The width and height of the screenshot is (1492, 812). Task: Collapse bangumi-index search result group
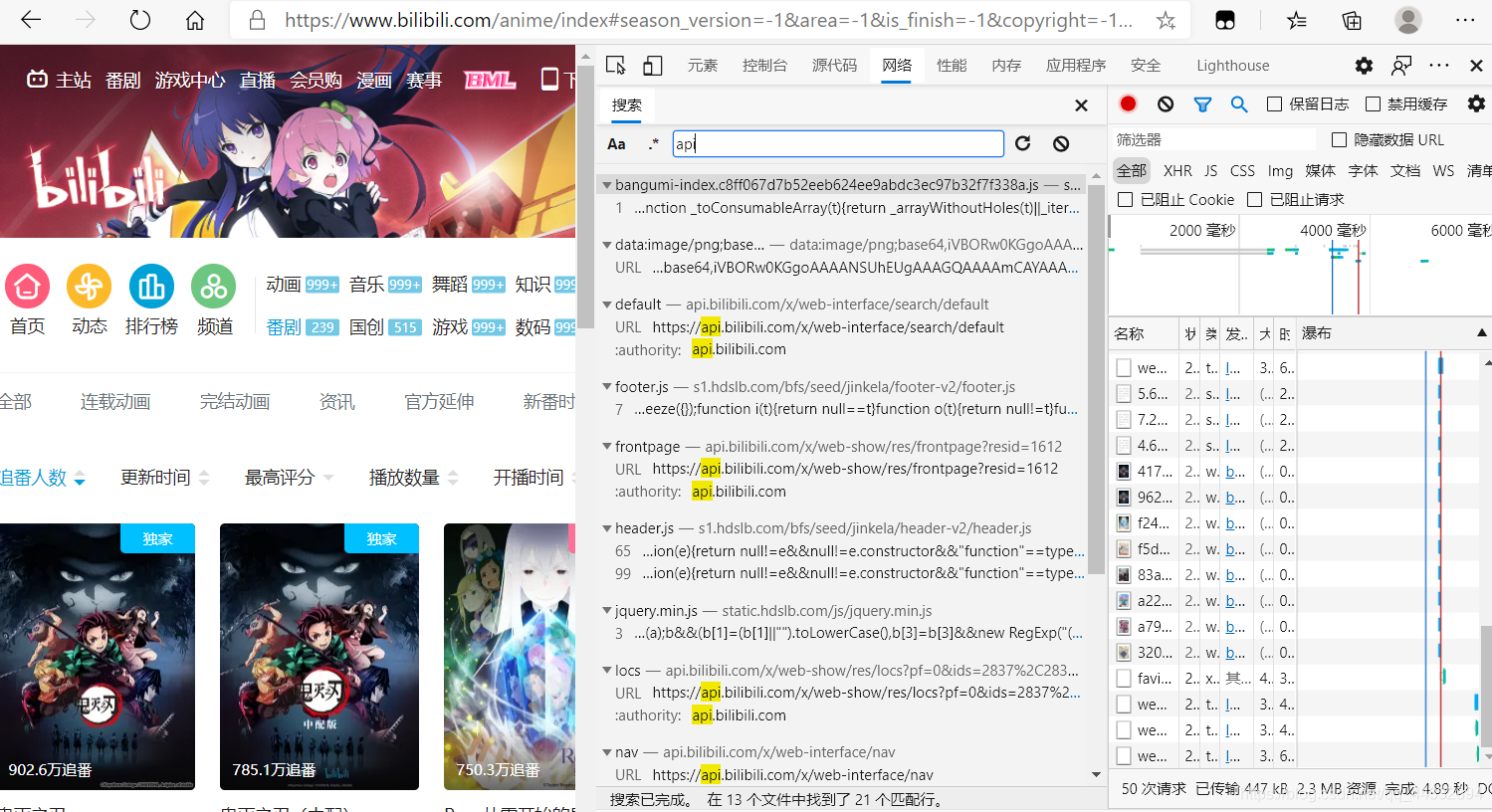click(606, 185)
